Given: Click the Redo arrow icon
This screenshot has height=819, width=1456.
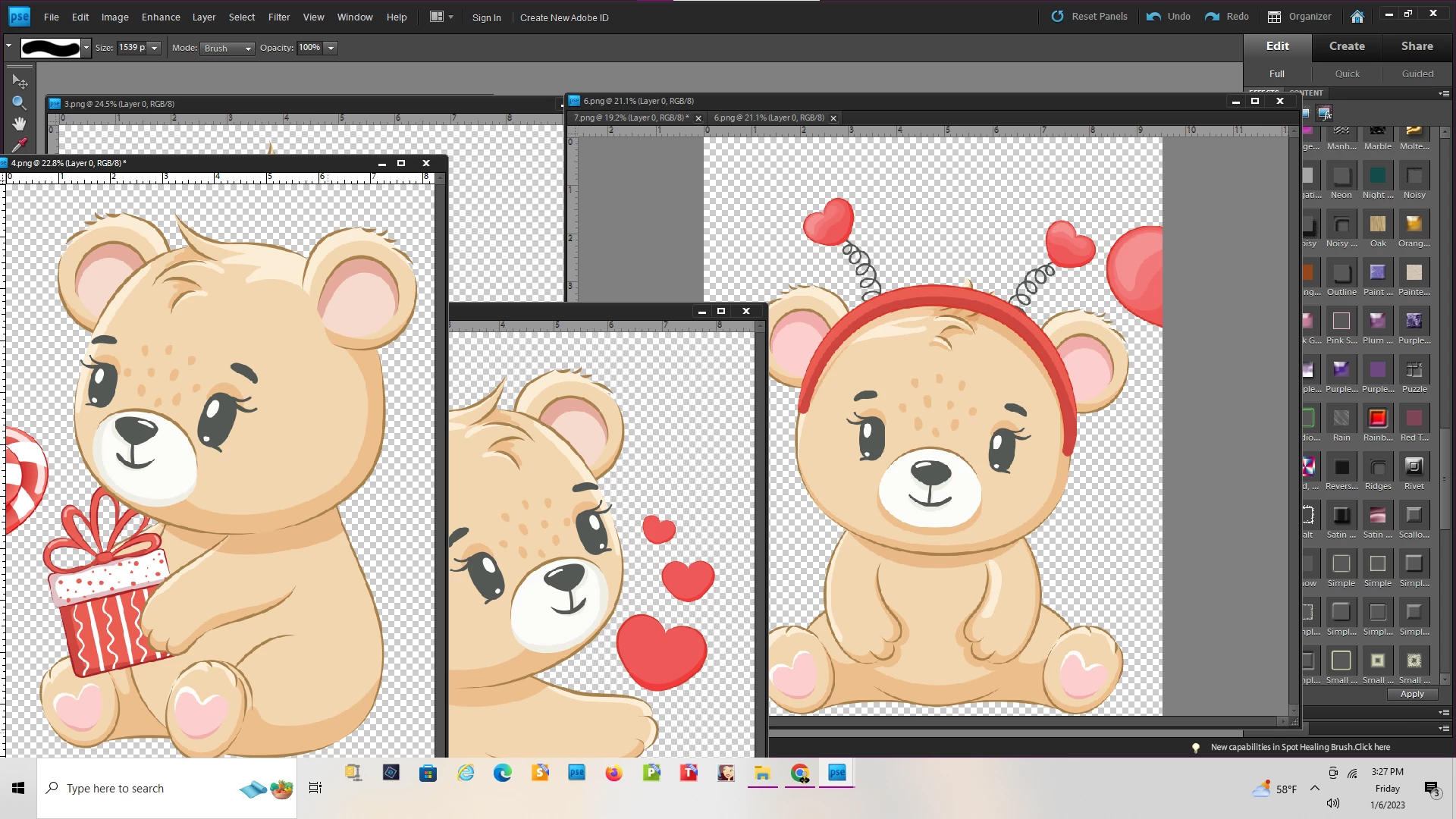Looking at the screenshot, I should (x=1212, y=17).
